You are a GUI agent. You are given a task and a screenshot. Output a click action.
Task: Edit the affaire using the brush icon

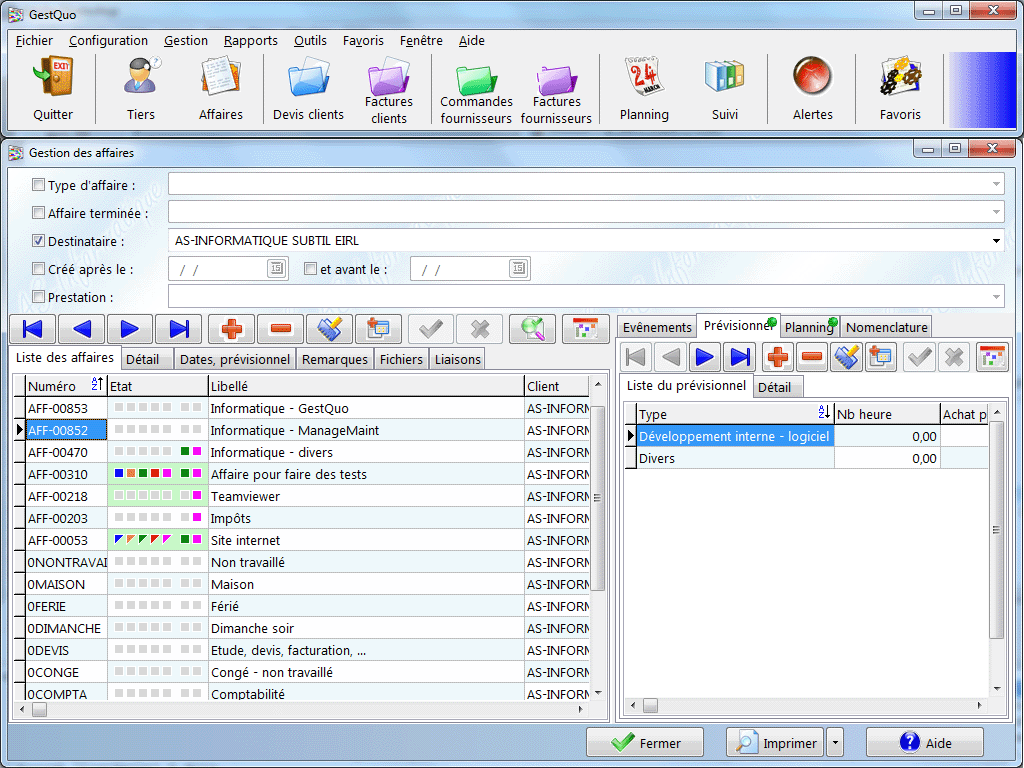point(330,328)
